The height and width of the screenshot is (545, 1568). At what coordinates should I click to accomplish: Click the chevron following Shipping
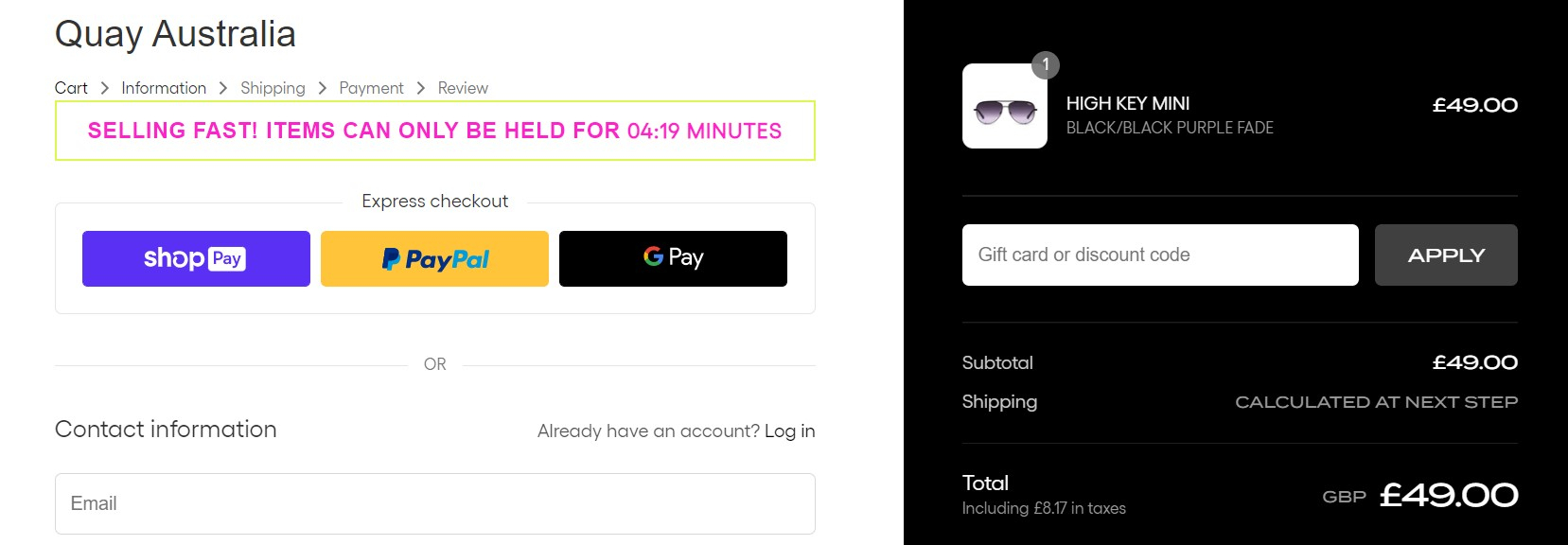(322, 88)
